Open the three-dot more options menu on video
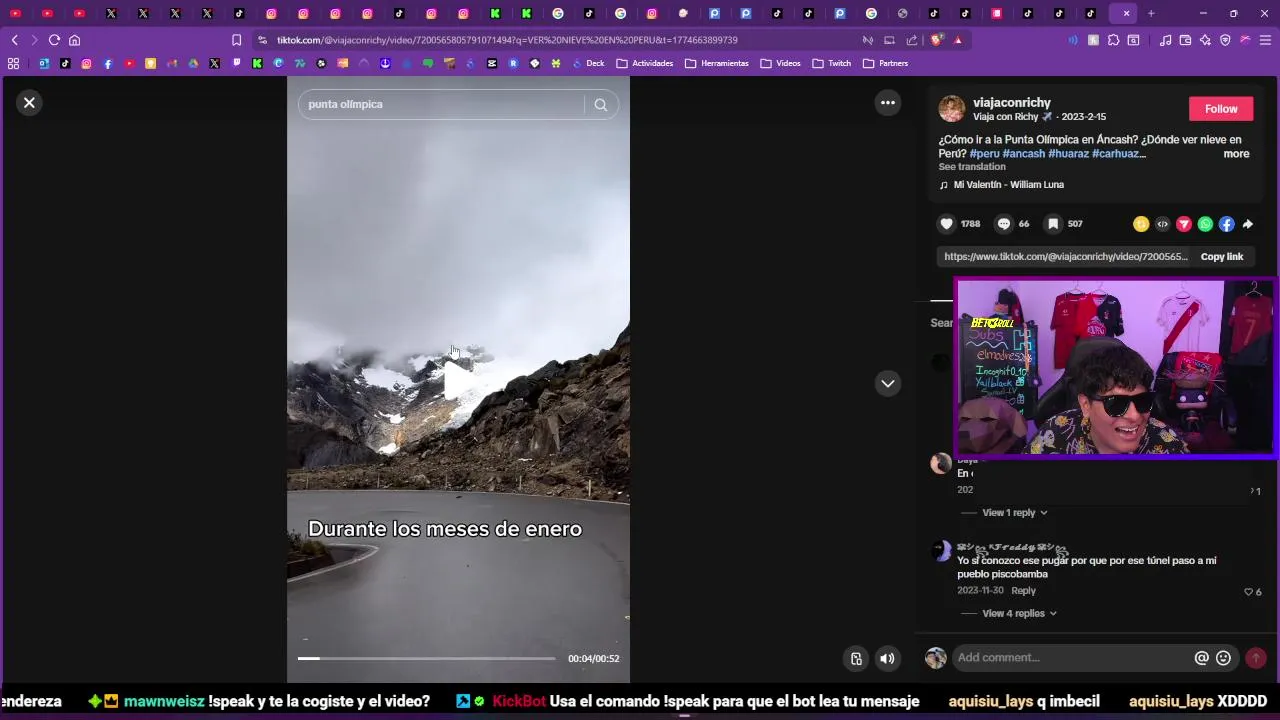The height and width of the screenshot is (720, 1280). [887, 102]
